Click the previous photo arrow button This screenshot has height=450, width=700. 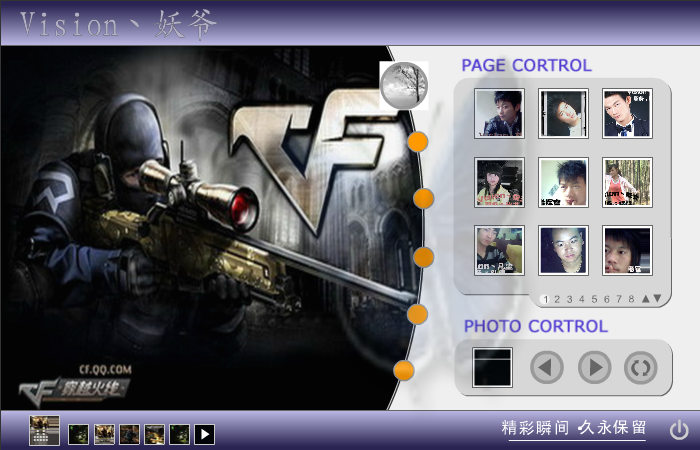tap(547, 367)
